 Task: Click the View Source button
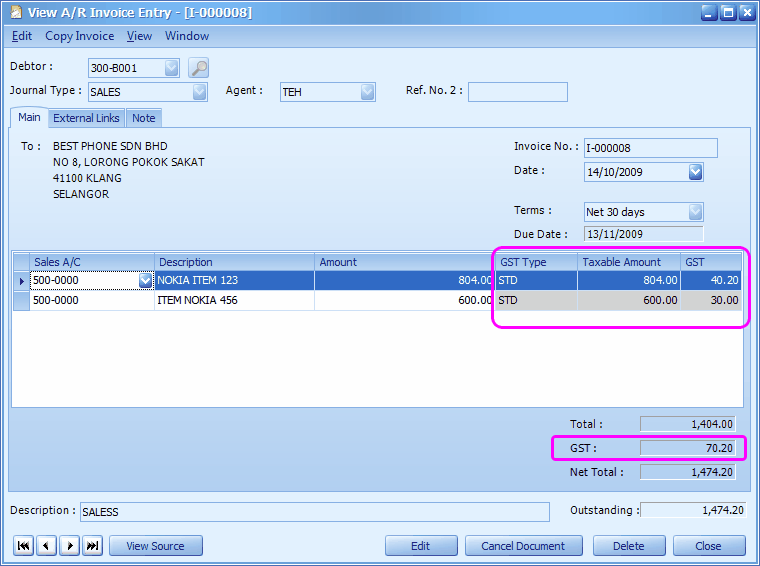pyautogui.click(x=155, y=546)
